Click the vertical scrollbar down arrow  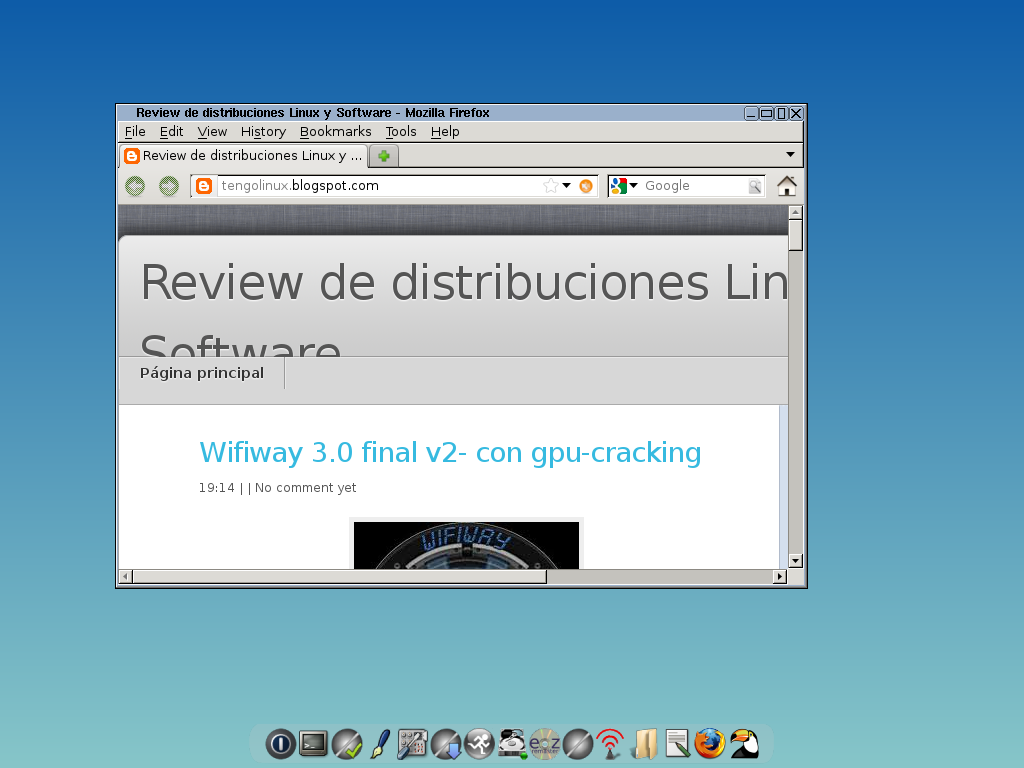click(x=796, y=561)
